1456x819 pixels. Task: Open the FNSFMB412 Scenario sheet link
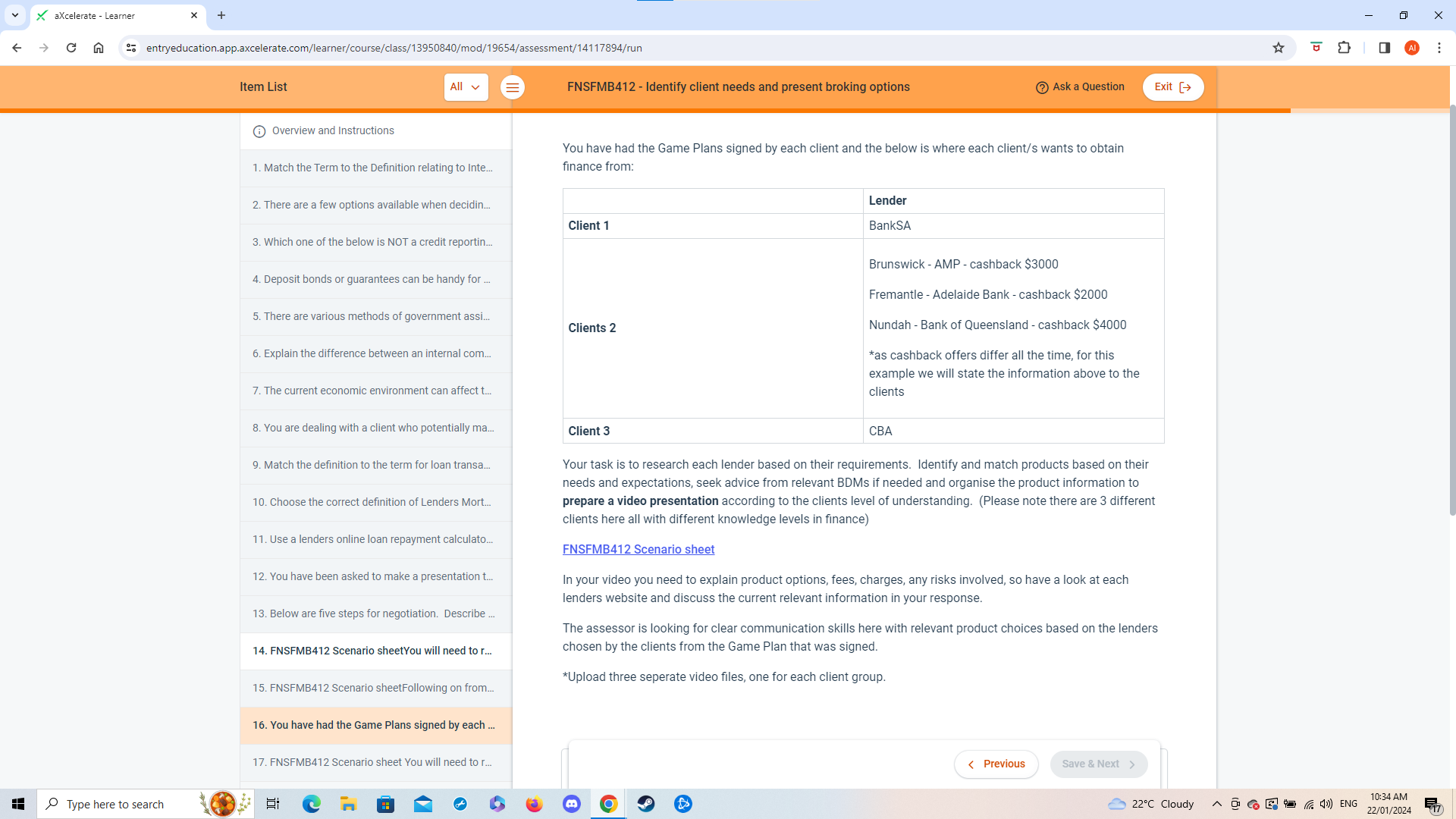click(638, 549)
